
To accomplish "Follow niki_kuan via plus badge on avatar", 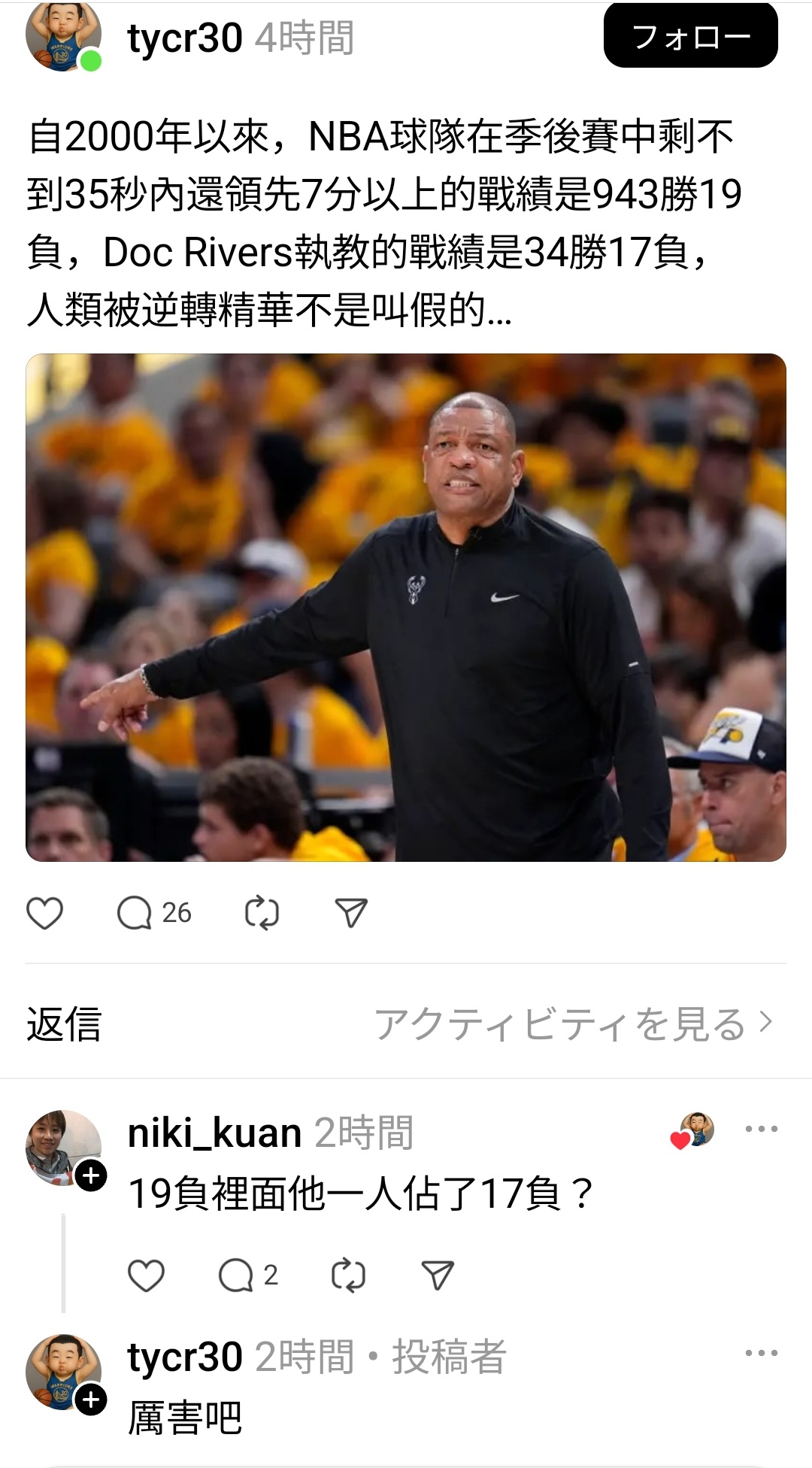I will pyautogui.click(x=91, y=1175).
